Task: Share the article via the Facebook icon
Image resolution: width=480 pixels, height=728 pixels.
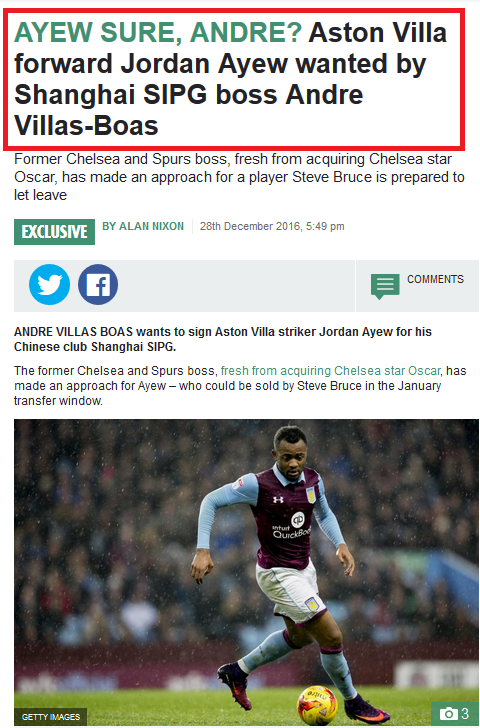Action: click(x=98, y=285)
